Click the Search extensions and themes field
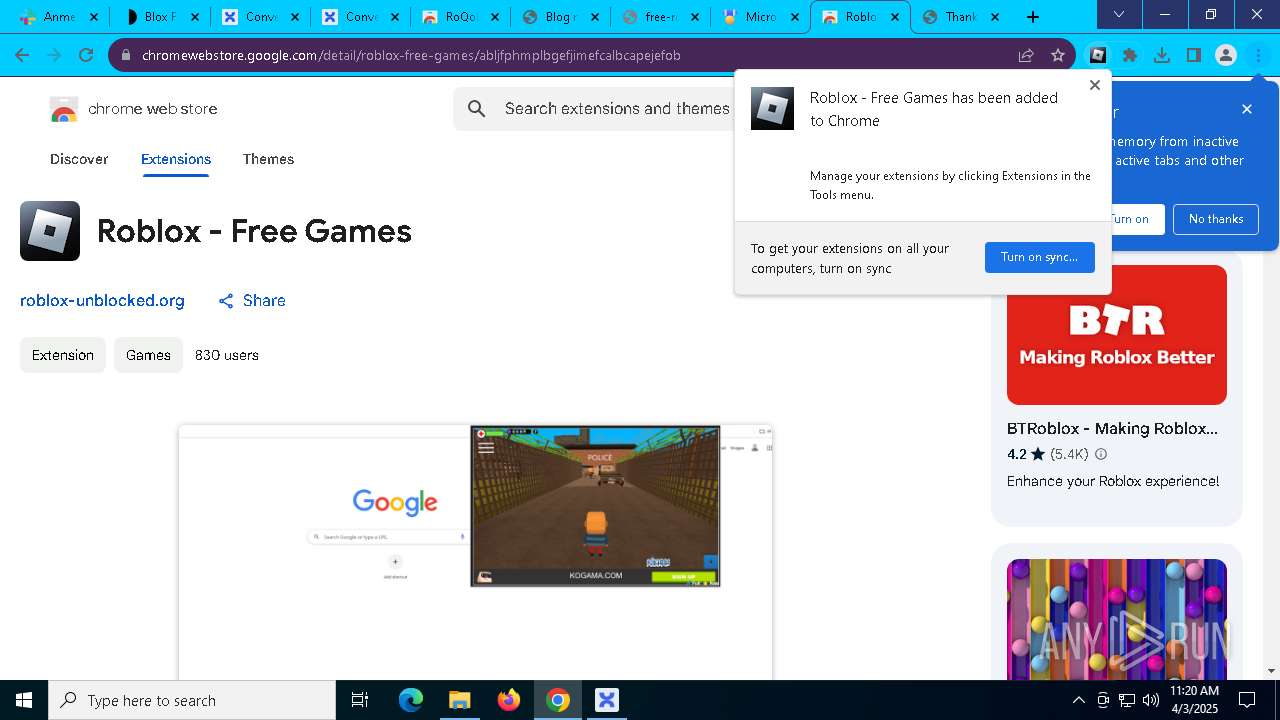 617,109
